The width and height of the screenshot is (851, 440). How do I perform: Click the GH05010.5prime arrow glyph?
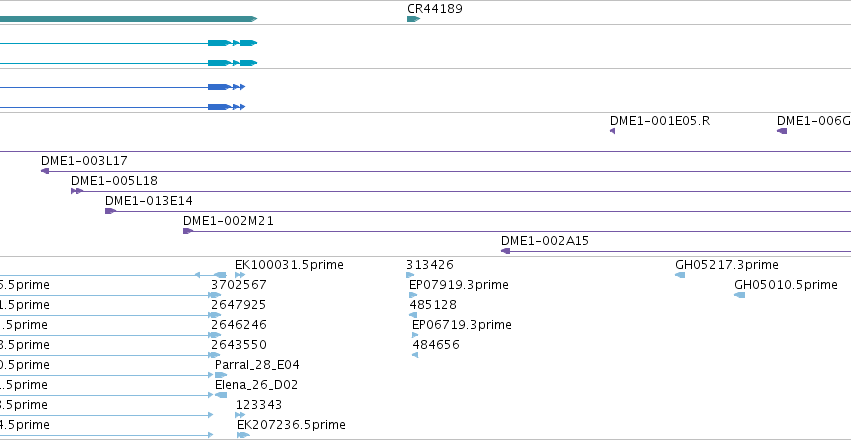[740, 295]
